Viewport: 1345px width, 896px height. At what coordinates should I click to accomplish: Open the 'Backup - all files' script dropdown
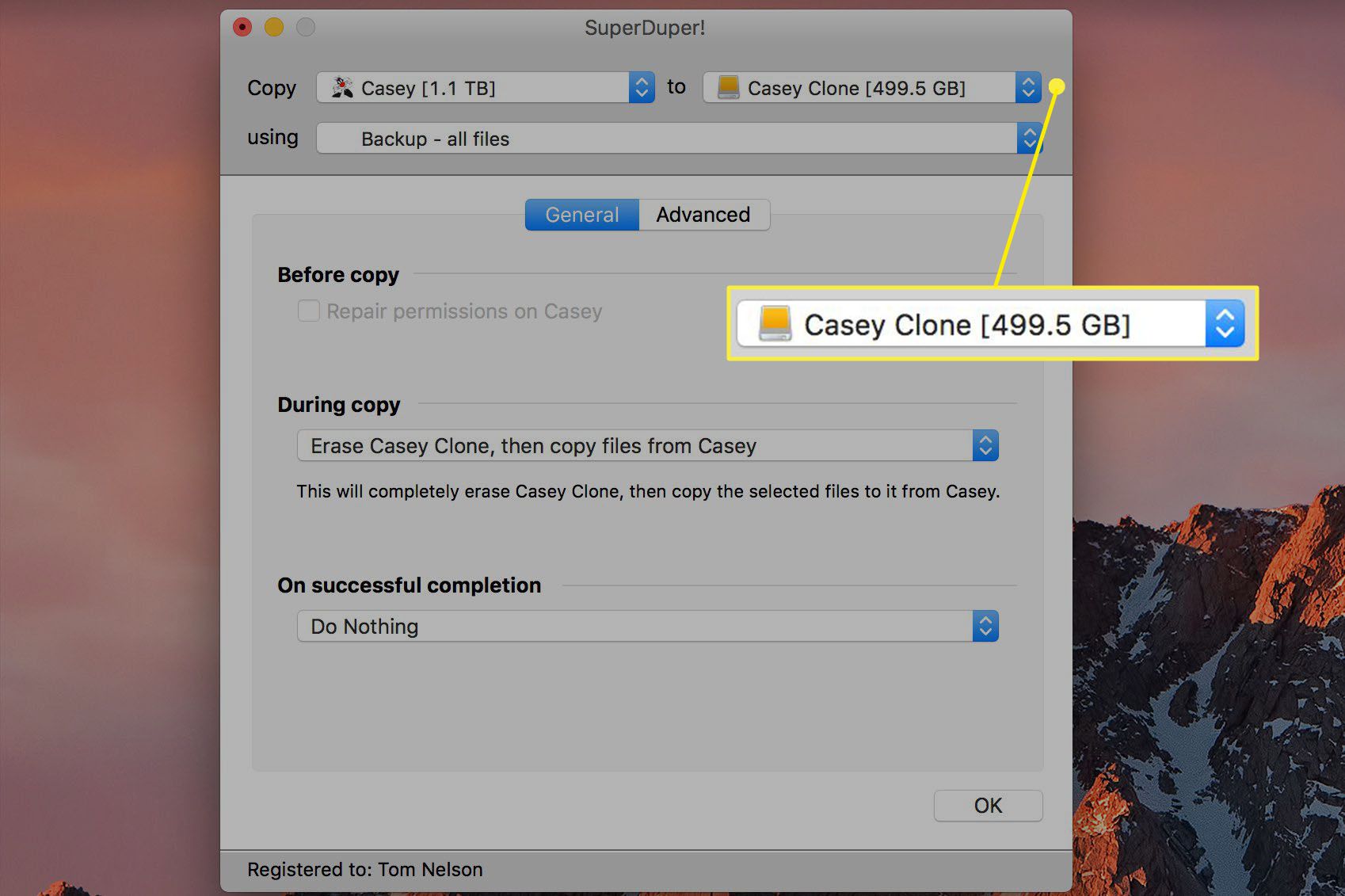(x=679, y=139)
